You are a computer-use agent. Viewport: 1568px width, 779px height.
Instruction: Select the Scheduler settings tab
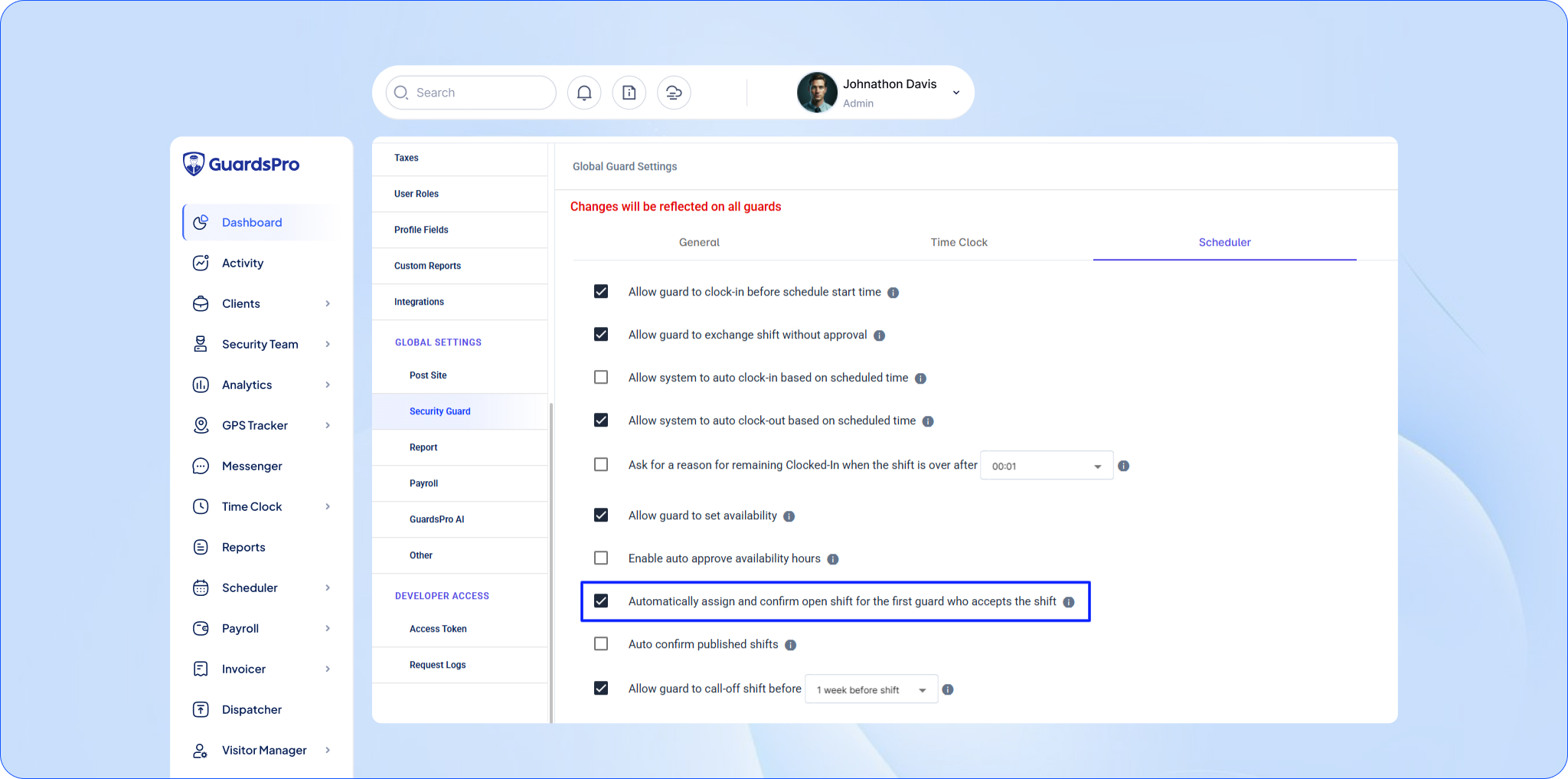click(x=1224, y=242)
